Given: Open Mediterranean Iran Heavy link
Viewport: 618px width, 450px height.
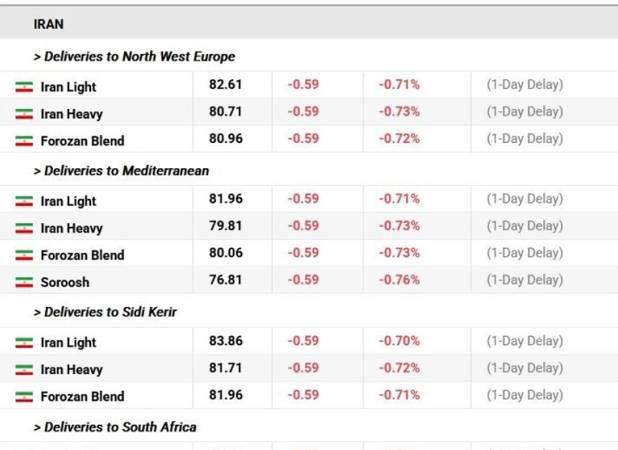Looking at the screenshot, I should [x=72, y=228].
